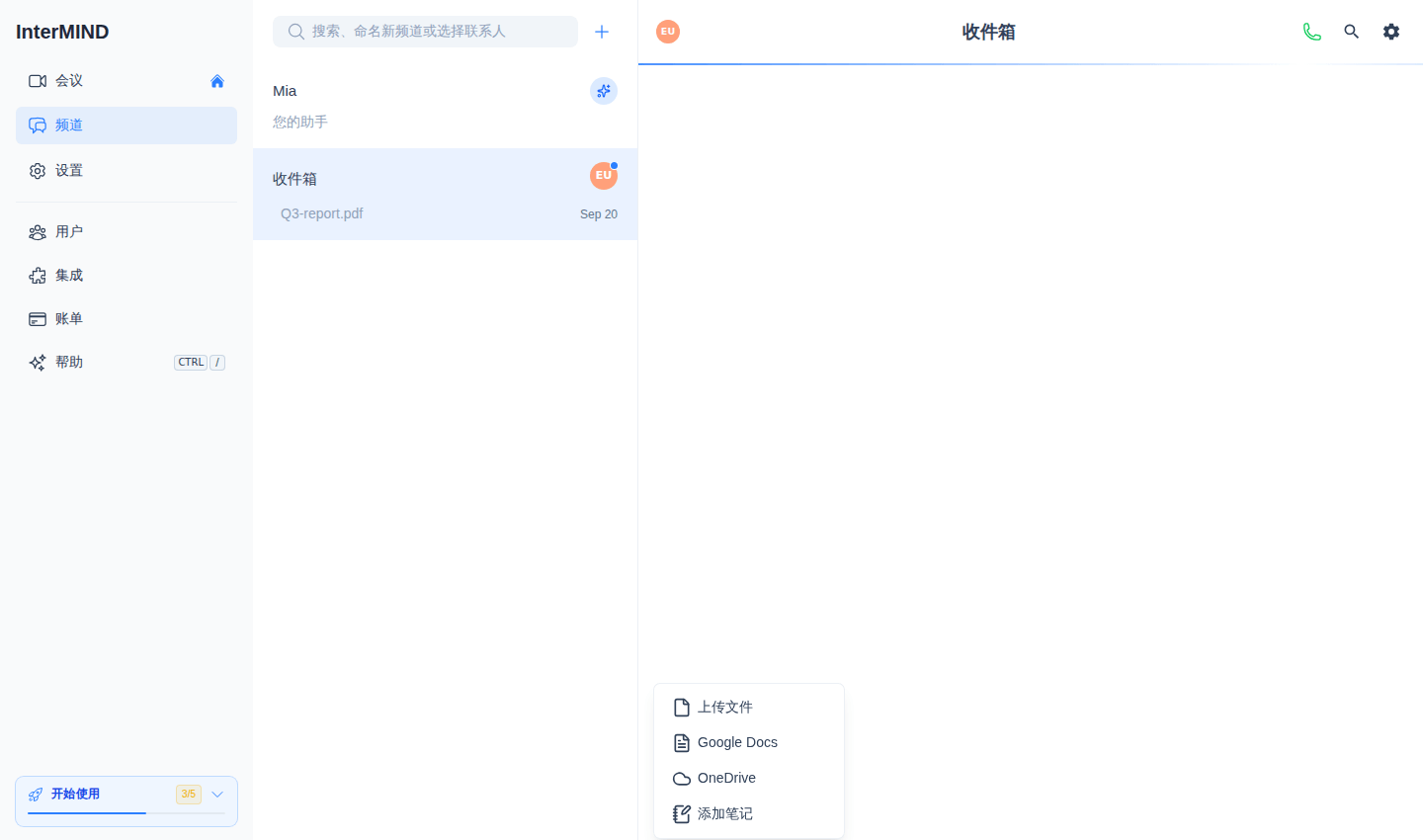Open 设置 in the sidebar
1423x840 pixels.
(x=126, y=171)
